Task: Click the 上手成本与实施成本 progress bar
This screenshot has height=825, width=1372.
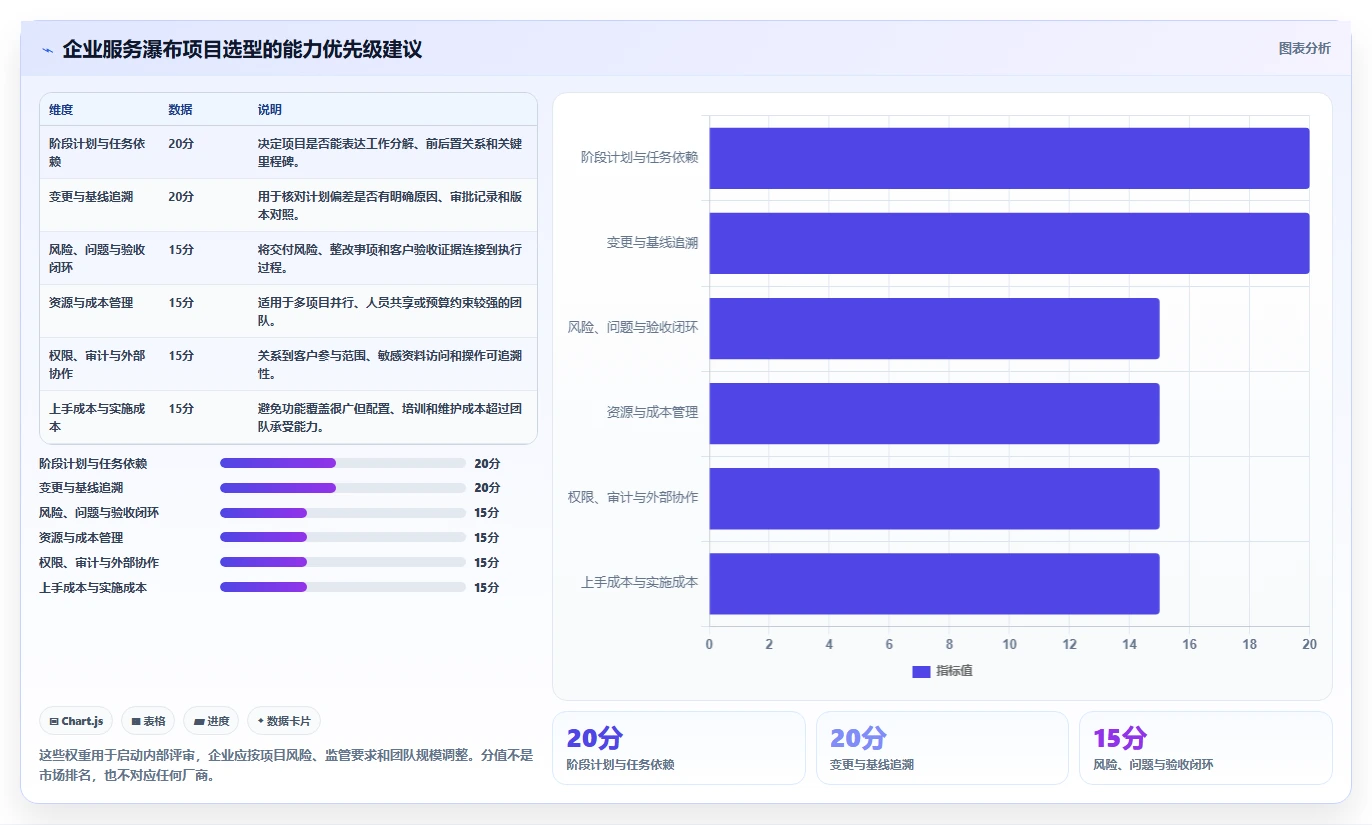Action: (342, 587)
